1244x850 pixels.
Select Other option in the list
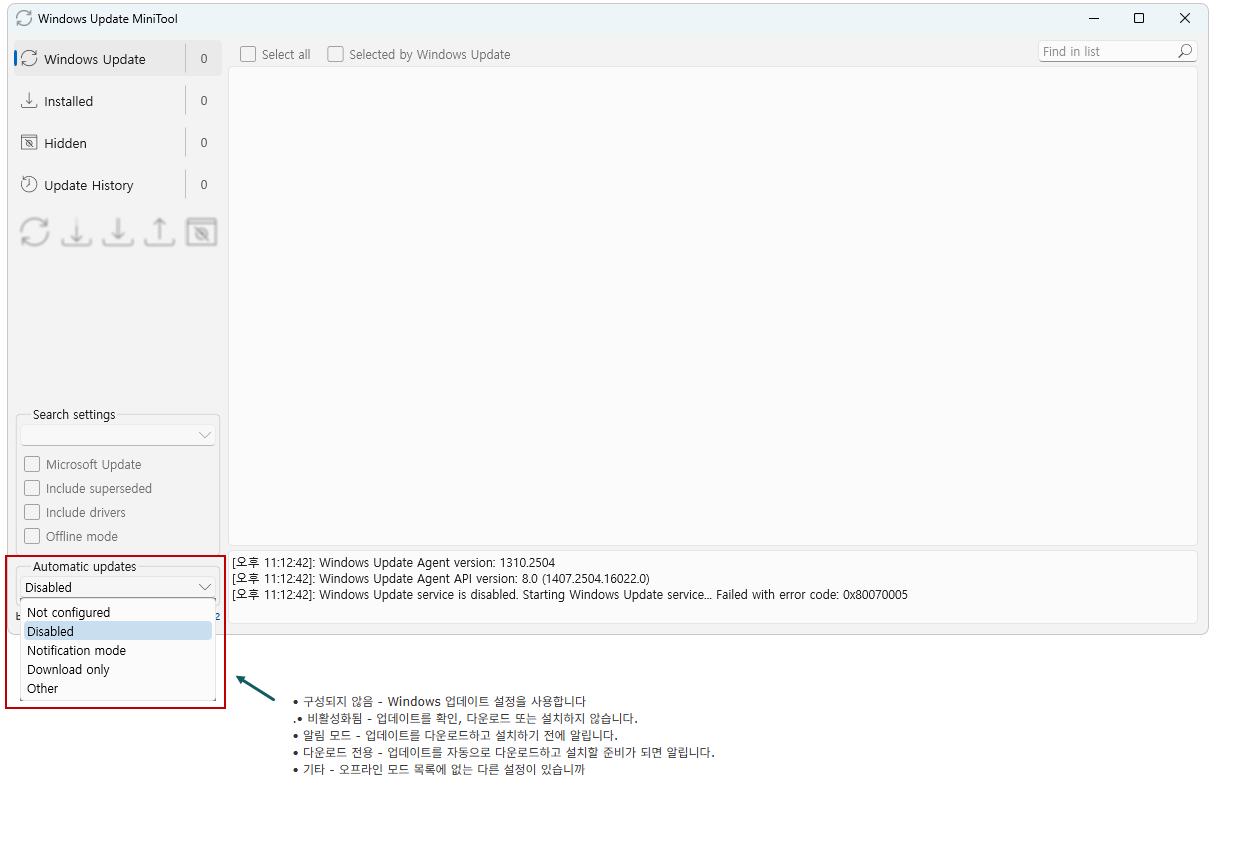click(x=118, y=688)
